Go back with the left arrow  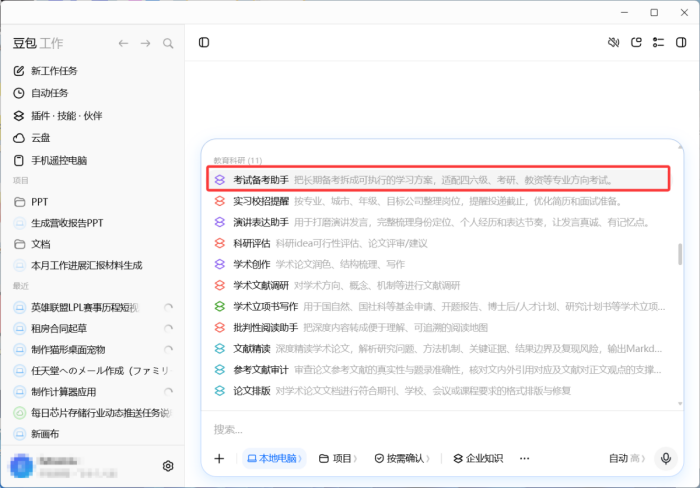(123, 43)
